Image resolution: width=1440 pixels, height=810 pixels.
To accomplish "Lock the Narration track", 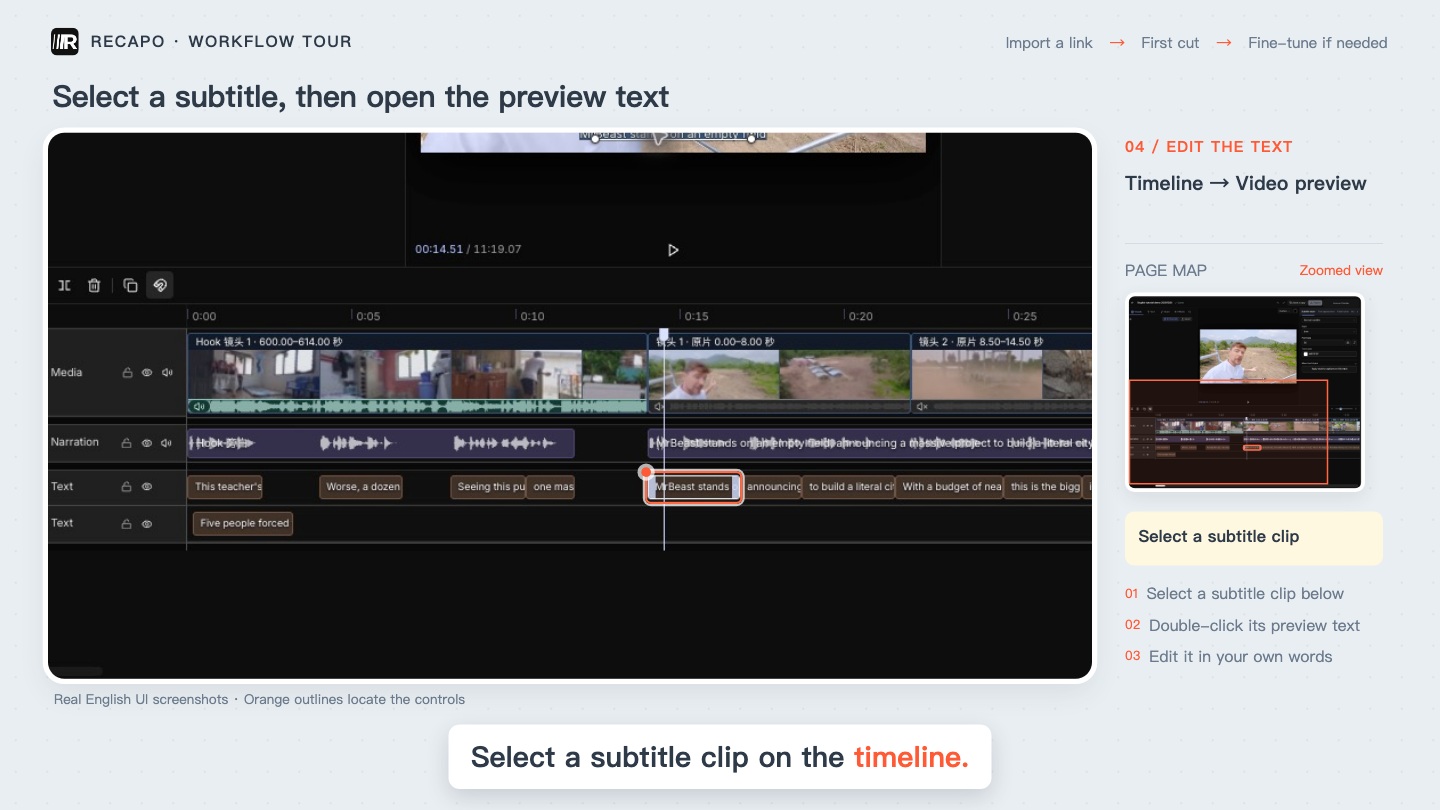I will pyautogui.click(x=127, y=443).
